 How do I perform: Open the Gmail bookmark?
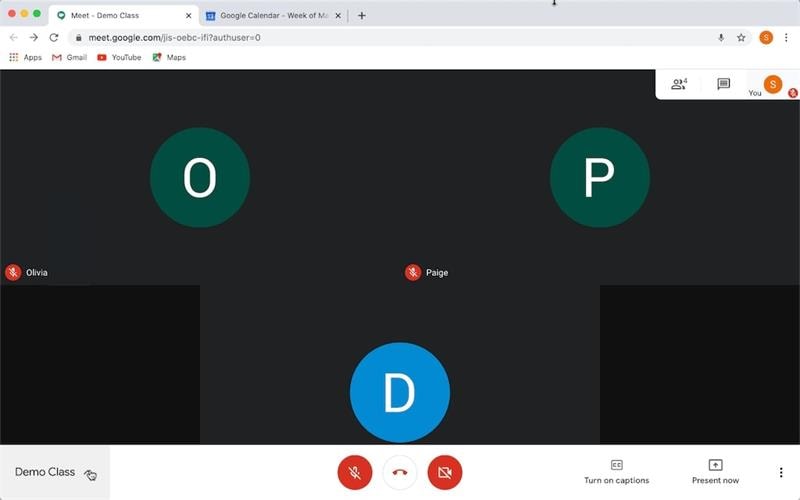[69, 57]
